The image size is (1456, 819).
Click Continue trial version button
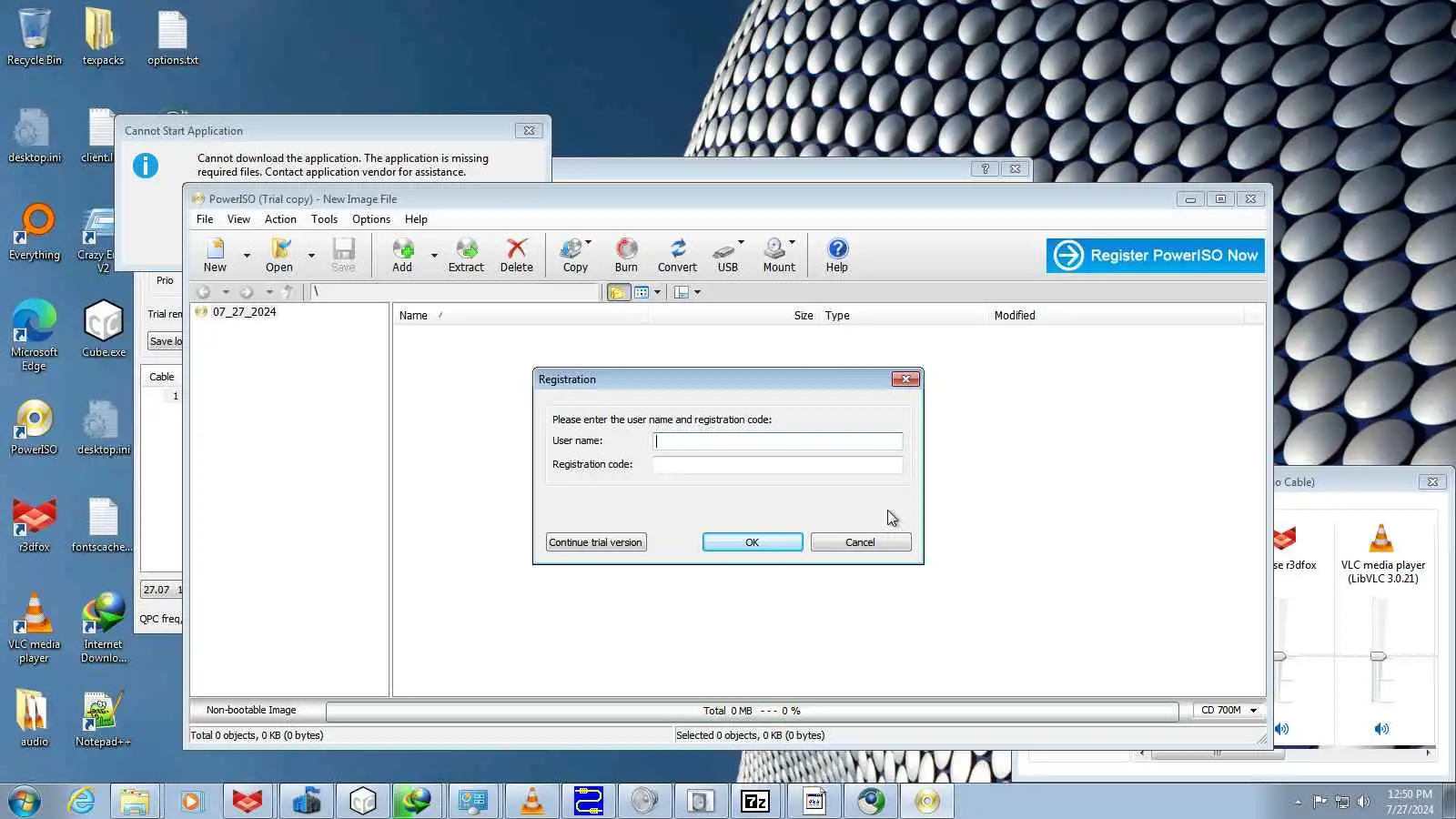click(x=596, y=542)
